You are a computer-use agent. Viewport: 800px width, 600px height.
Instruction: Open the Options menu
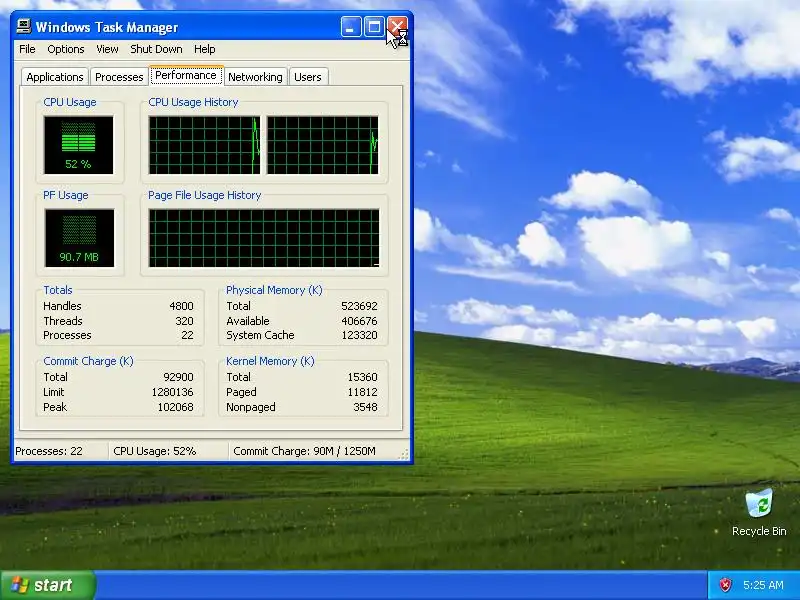66,49
